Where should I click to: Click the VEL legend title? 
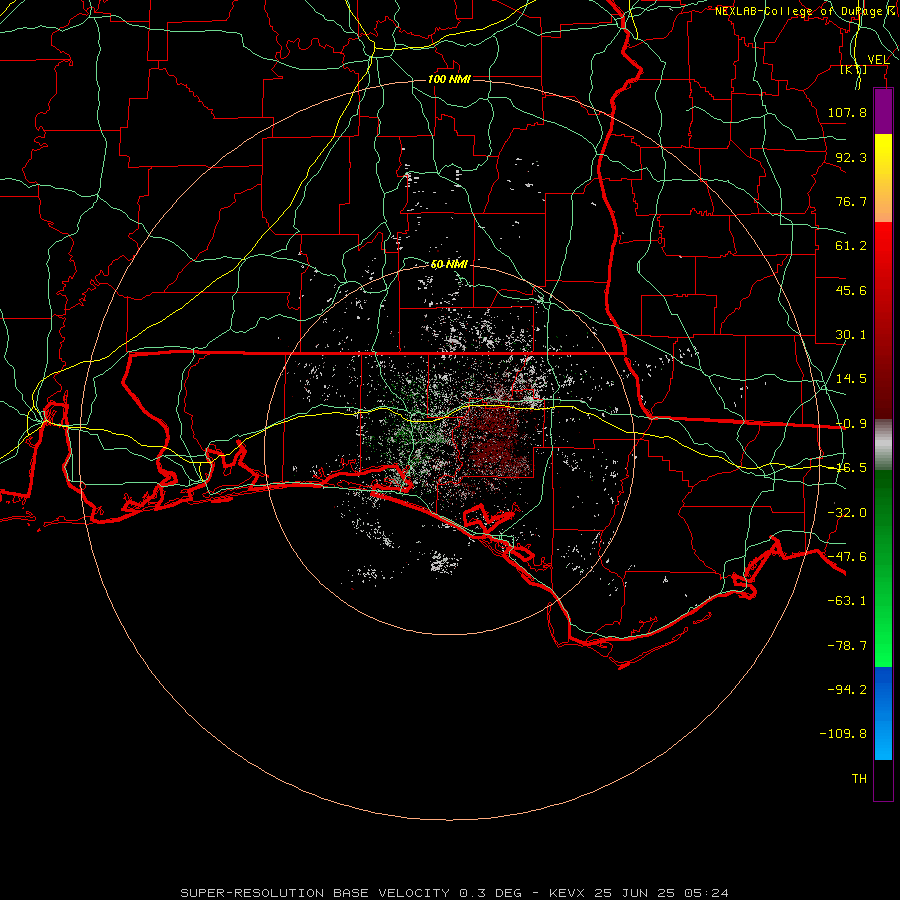pos(878,59)
